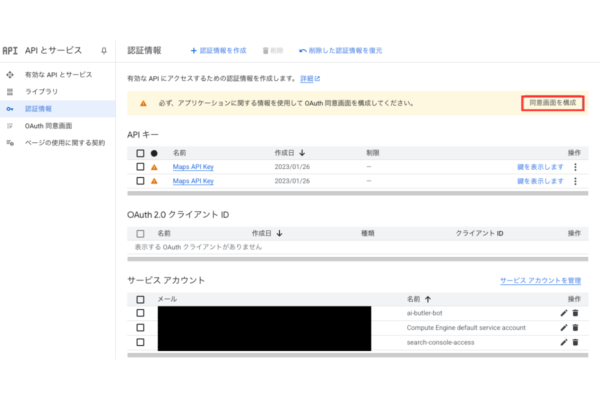
Task: Click the notification bell icon beside API とサービス
Action: (x=104, y=51)
